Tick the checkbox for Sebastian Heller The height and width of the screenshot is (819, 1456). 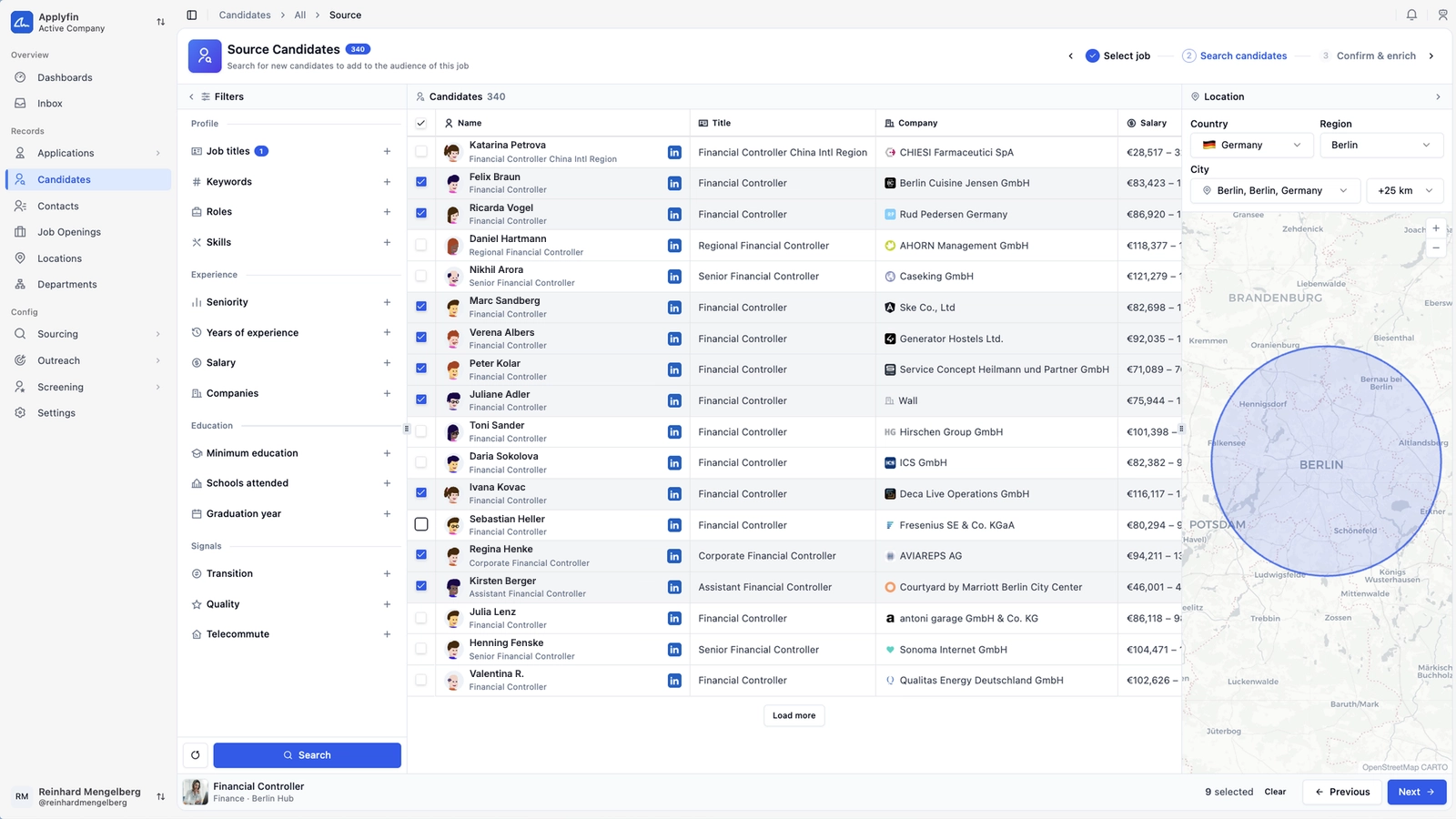[420, 524]
